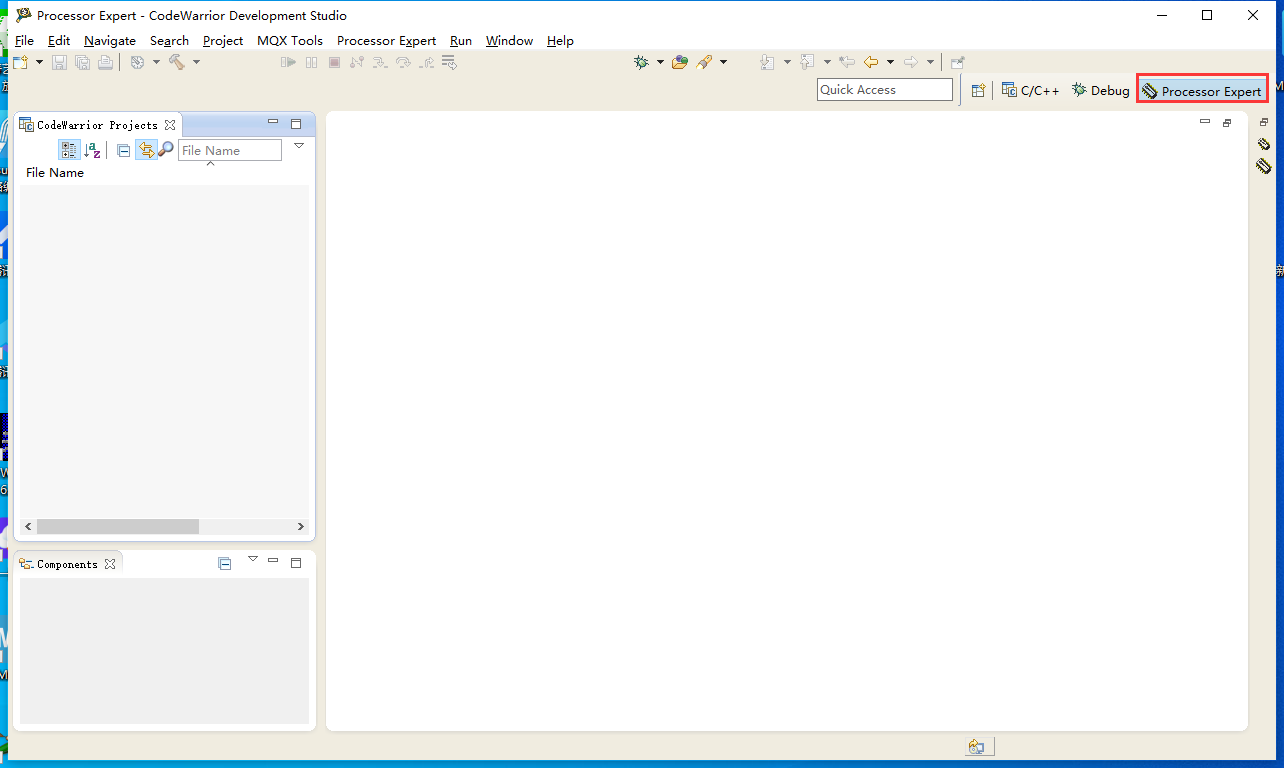
Task: Open the Project menu
Action: [x=223, y=41]
